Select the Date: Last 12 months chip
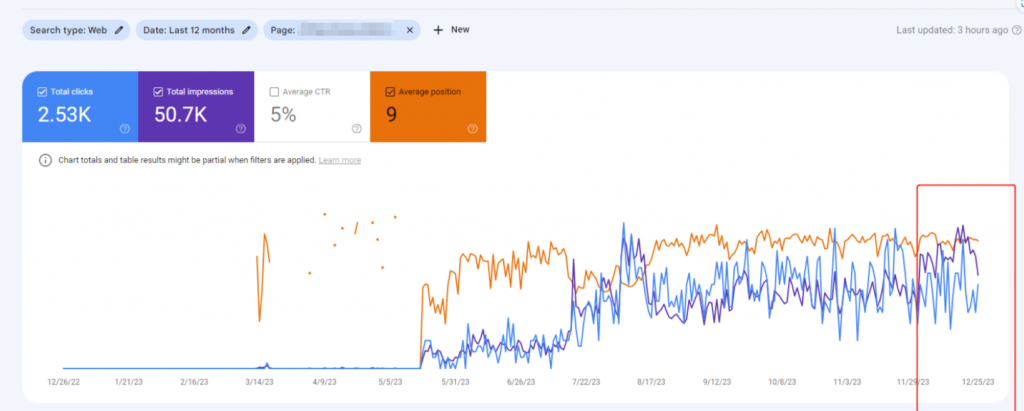1024x411 pixels. 195,30
